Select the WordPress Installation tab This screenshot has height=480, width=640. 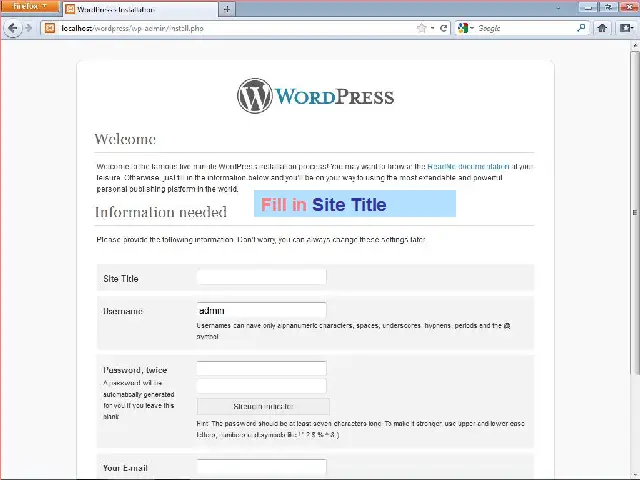point(140,9)
